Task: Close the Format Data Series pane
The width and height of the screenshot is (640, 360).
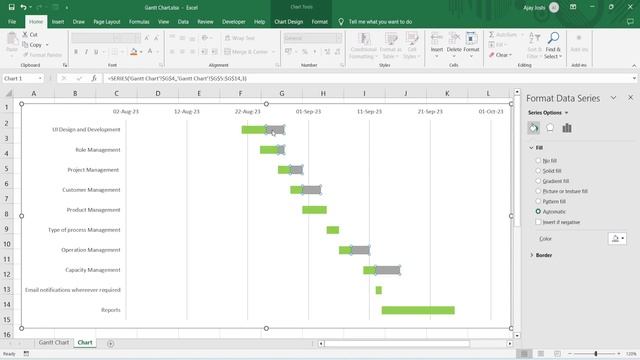Action: (630, 98)
